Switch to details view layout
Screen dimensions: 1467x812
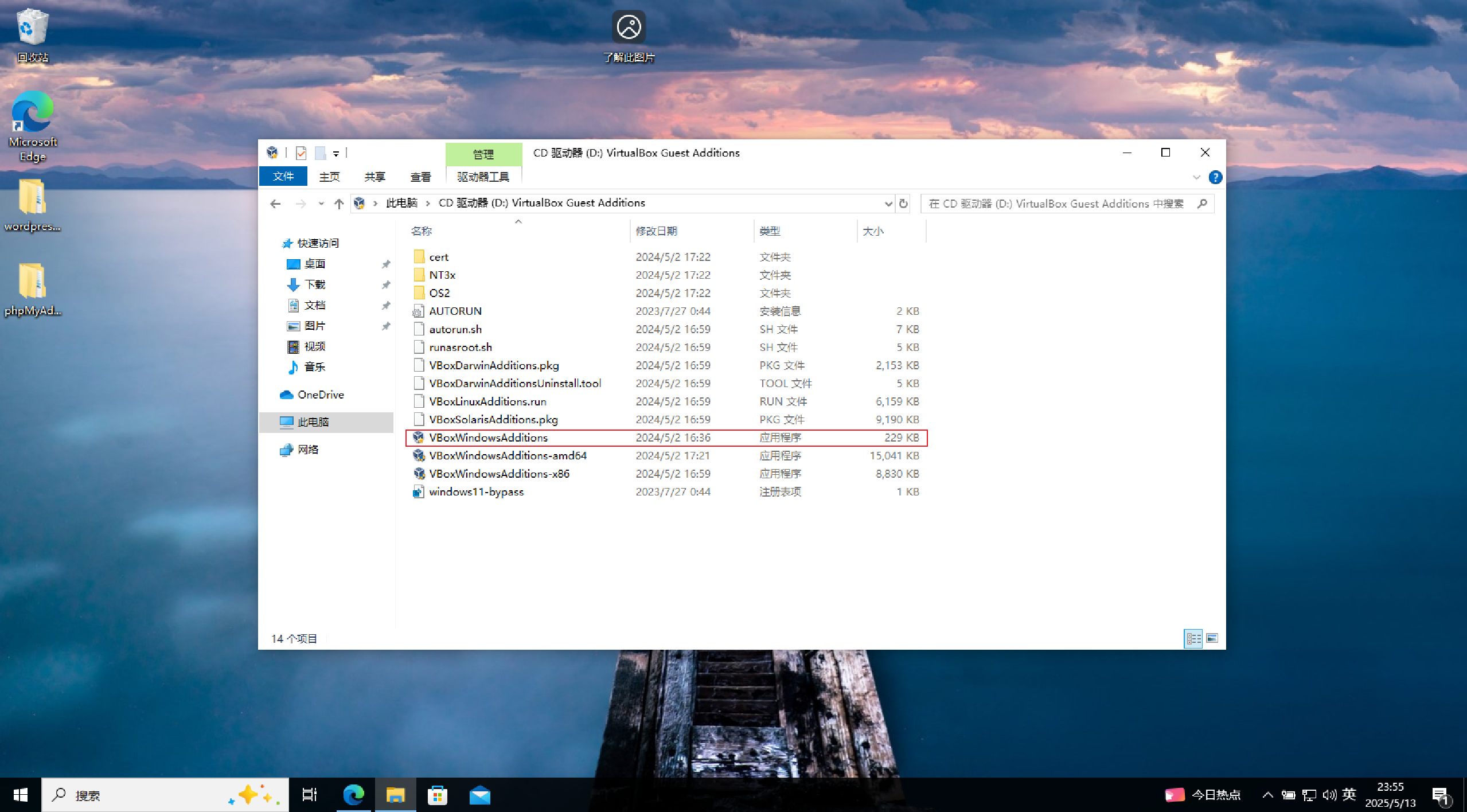pyautogui.click(x=1193, y=638)
